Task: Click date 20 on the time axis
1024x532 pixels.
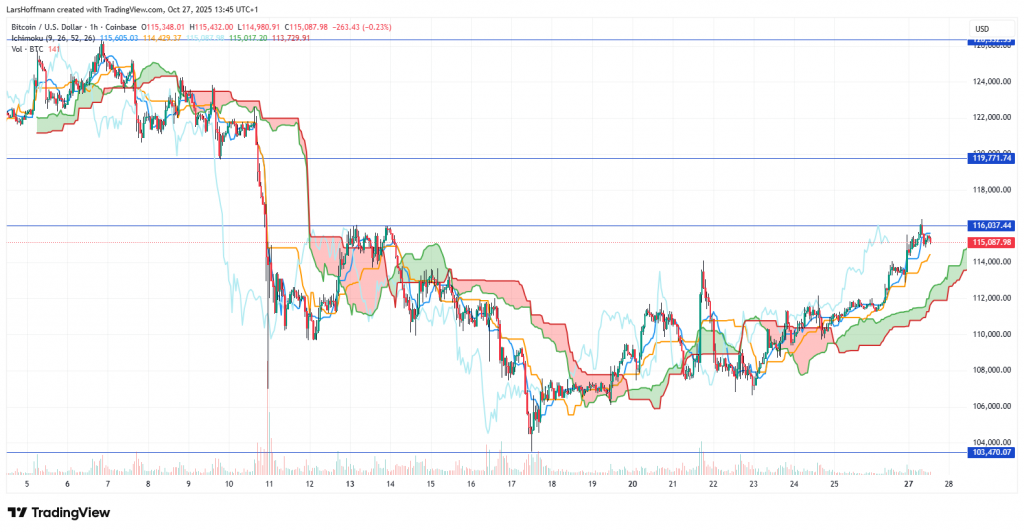Action: pyautogui.click(x=632, y=482)
